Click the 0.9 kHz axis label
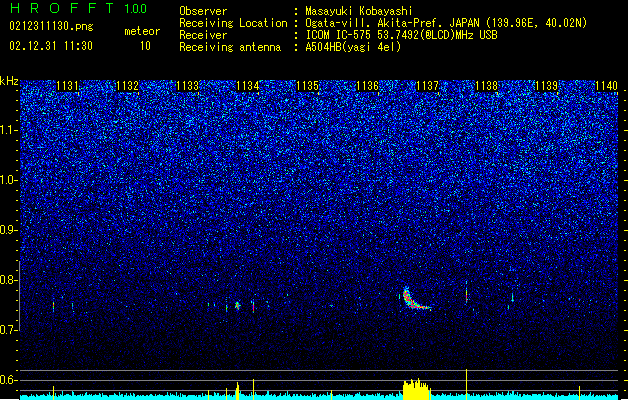The height and width of the screenshot is (400, 629). click(9, 230)
